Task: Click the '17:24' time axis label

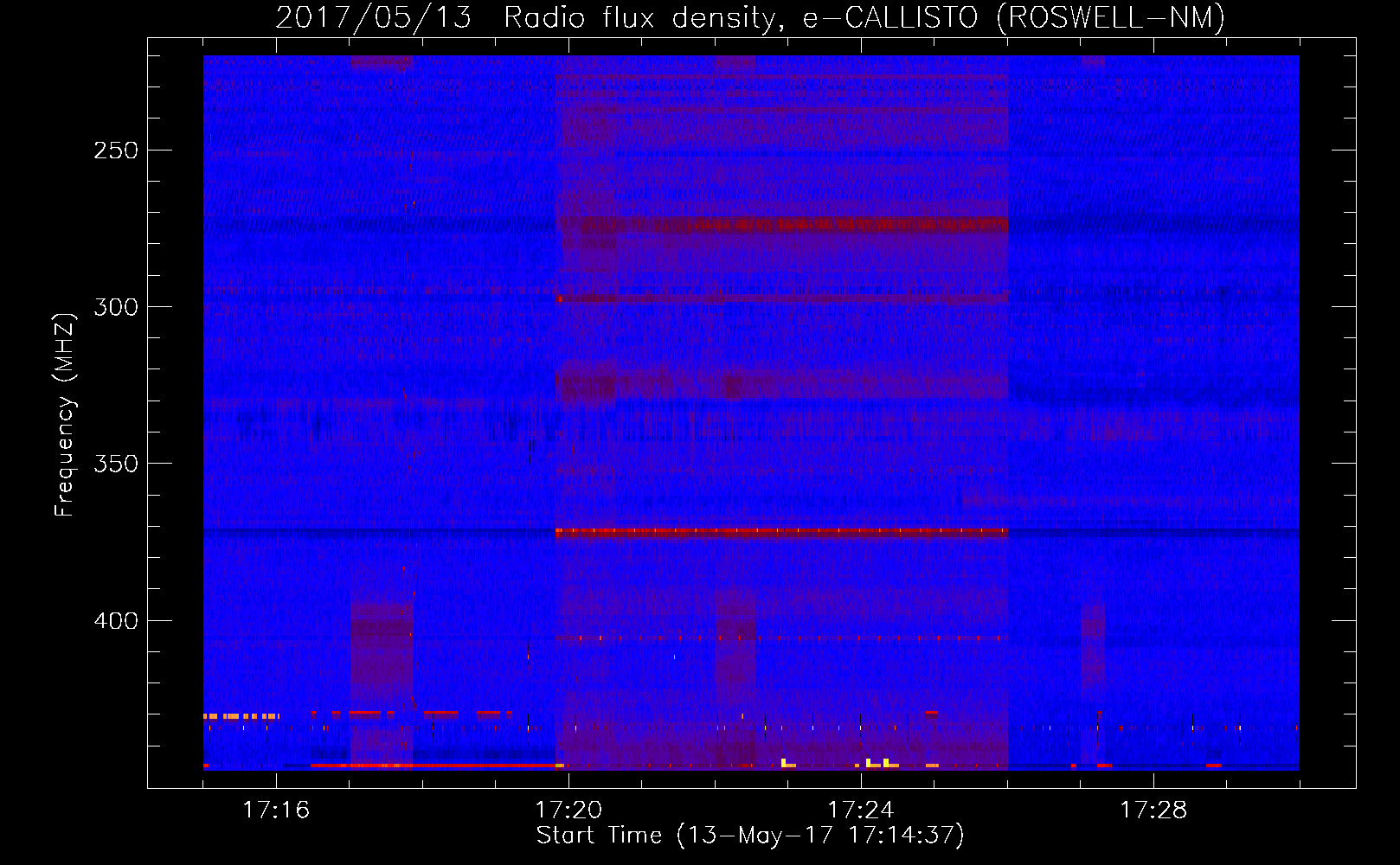Action: click(x=861, y=810)
